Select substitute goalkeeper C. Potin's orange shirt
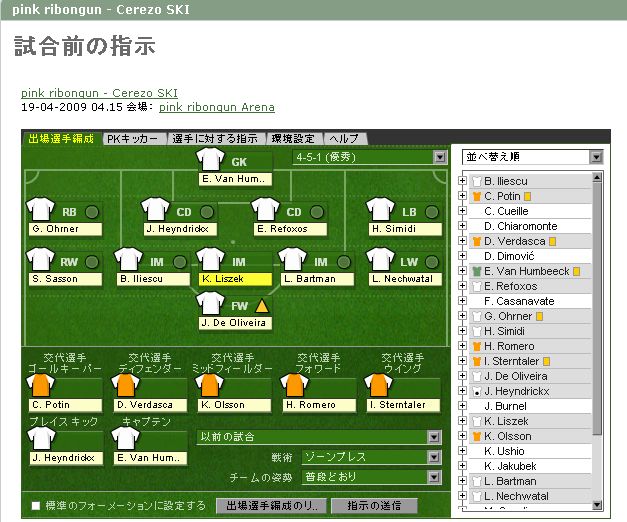The height and width of the screenshot is (522, 627). click(x=41, y=385)
